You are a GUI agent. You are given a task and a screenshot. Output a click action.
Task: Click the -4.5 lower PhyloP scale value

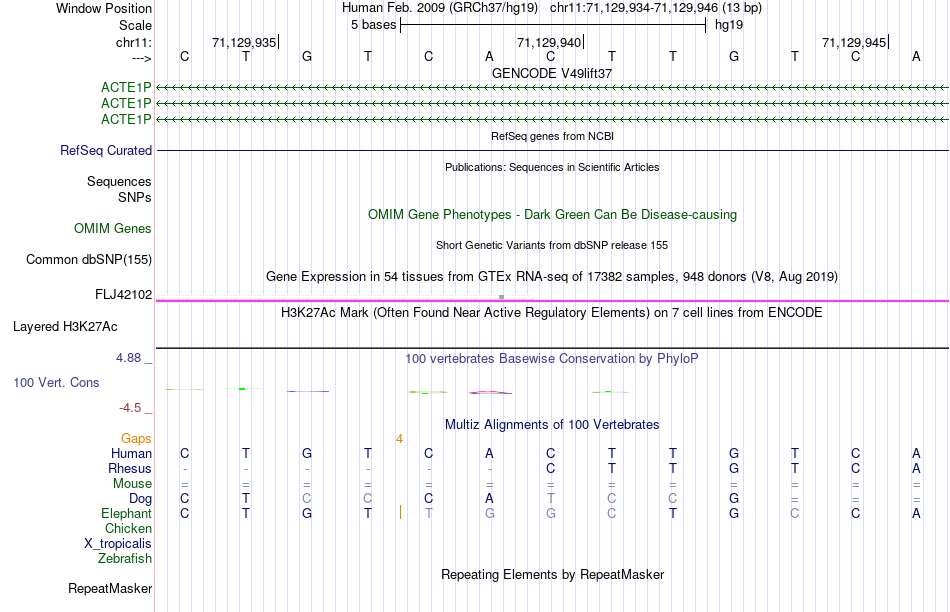point(130,408)
